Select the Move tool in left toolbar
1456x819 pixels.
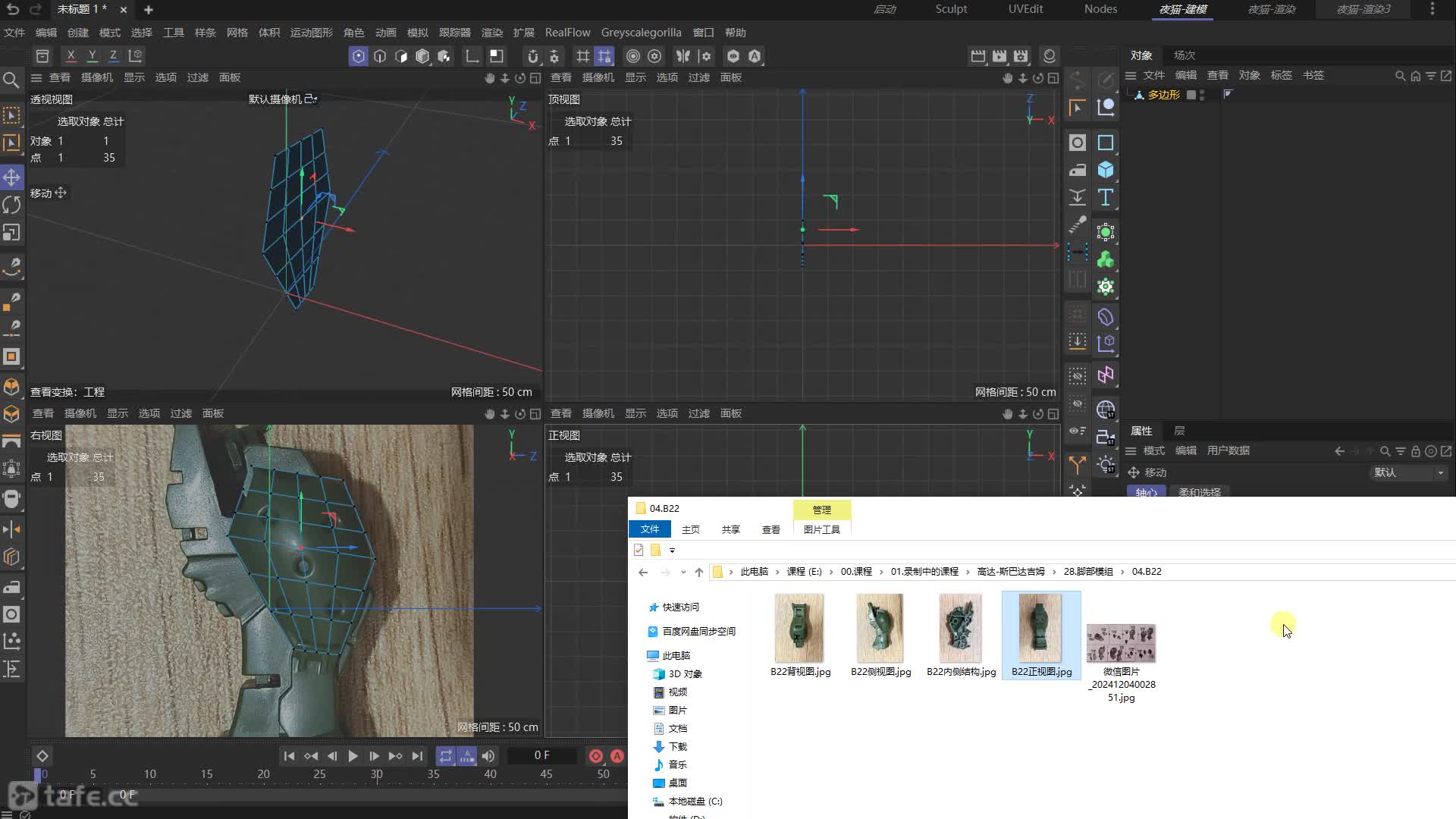11,177
